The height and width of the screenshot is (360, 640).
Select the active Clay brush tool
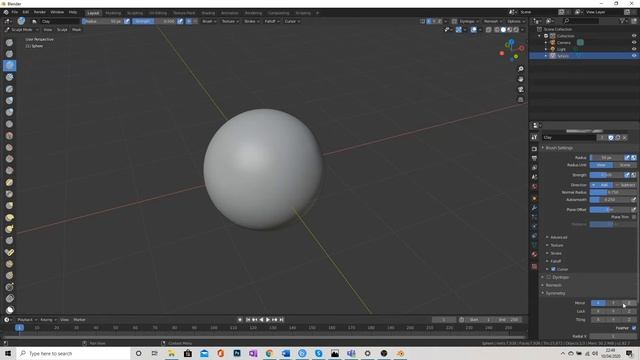[x=9, y=65]
